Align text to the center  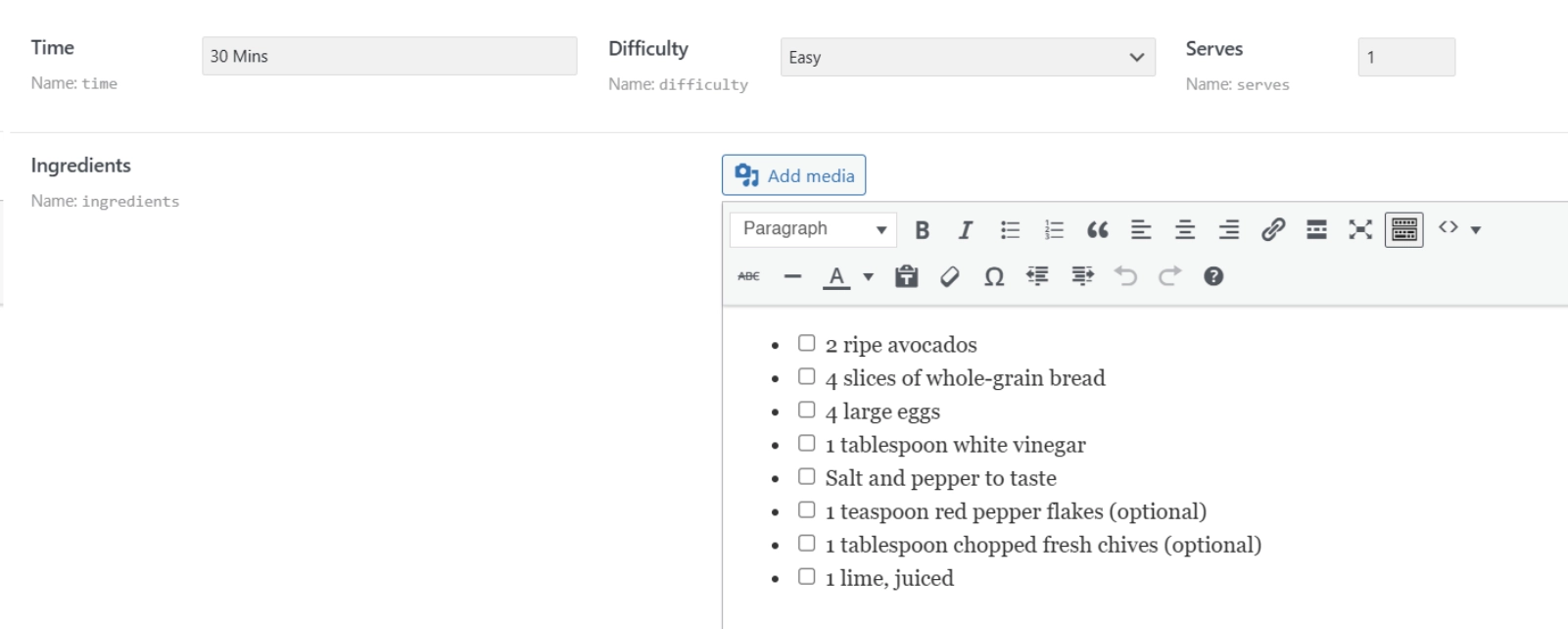click(x=1184, y=229)
